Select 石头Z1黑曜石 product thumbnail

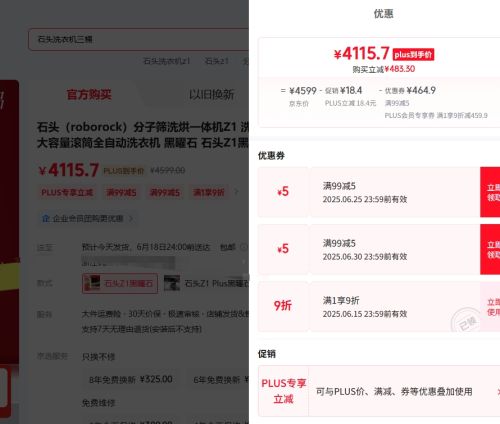click(92, 283)
